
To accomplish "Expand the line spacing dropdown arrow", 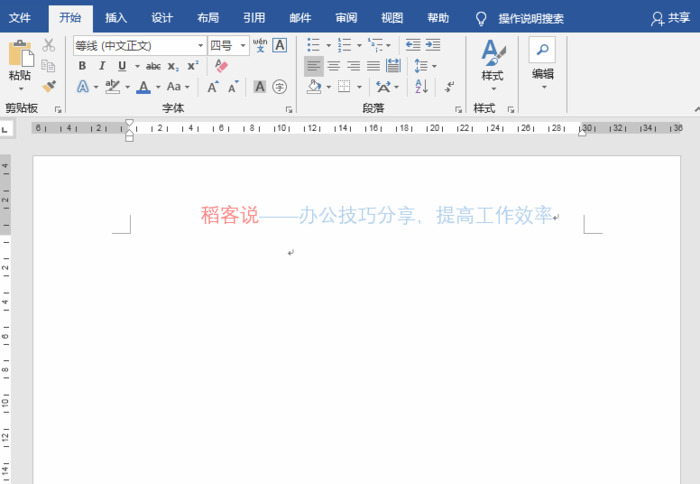I will tap(434, 67).
